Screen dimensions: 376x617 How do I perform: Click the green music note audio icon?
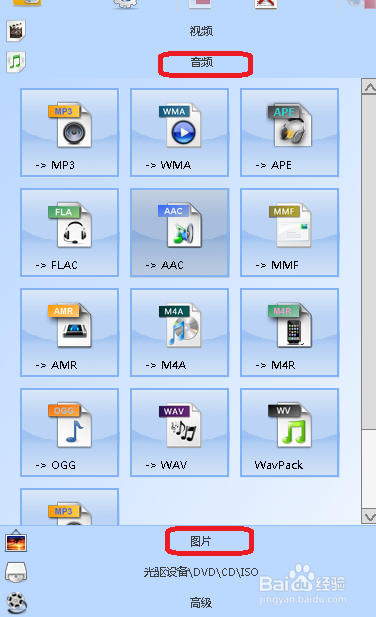16,62
